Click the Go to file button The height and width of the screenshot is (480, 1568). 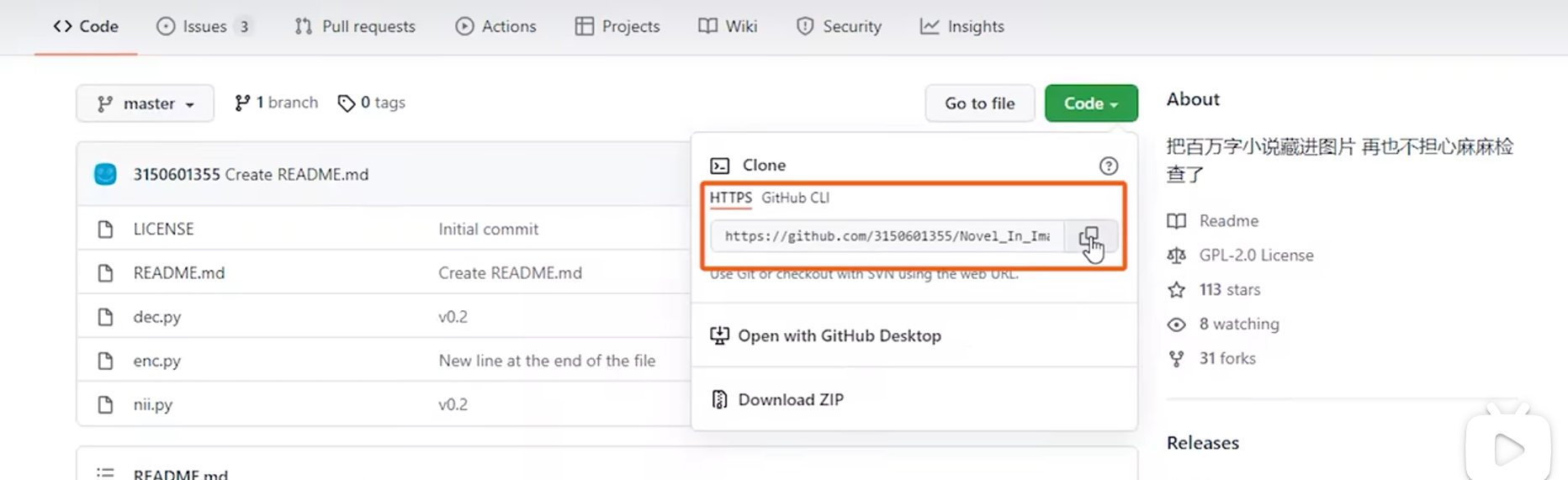click(x=979, y=103)
